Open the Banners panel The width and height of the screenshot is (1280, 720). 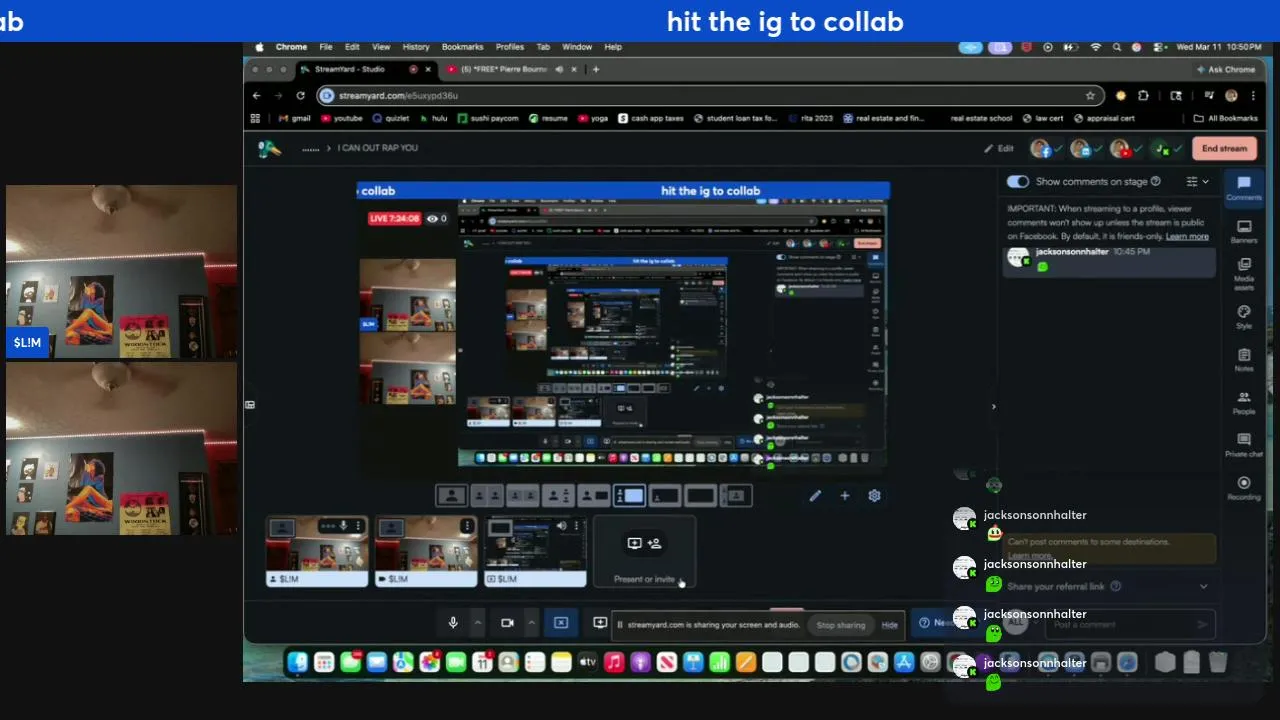(x=1244, y=231)
